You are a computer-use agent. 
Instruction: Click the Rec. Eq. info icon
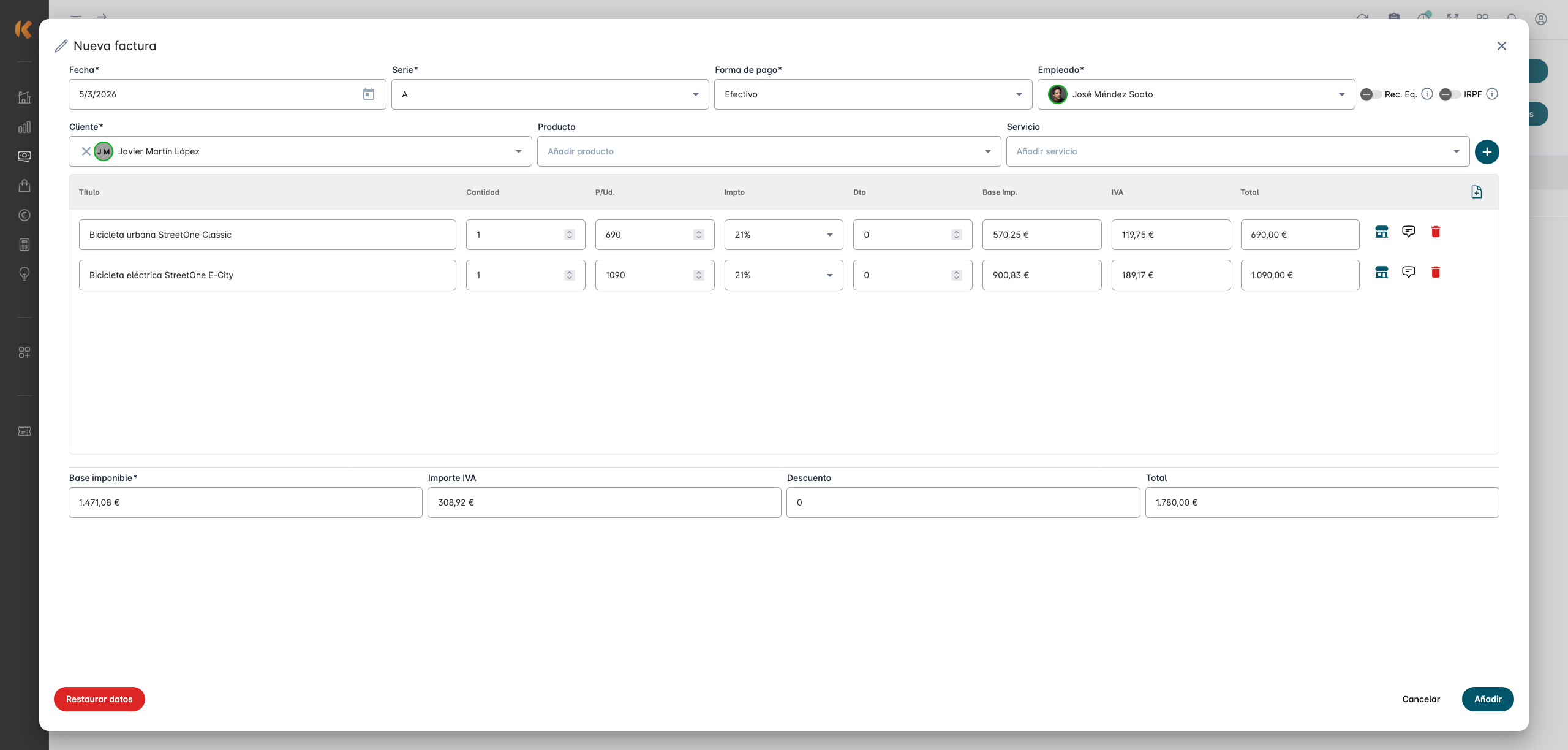[x=1427, y=94]
